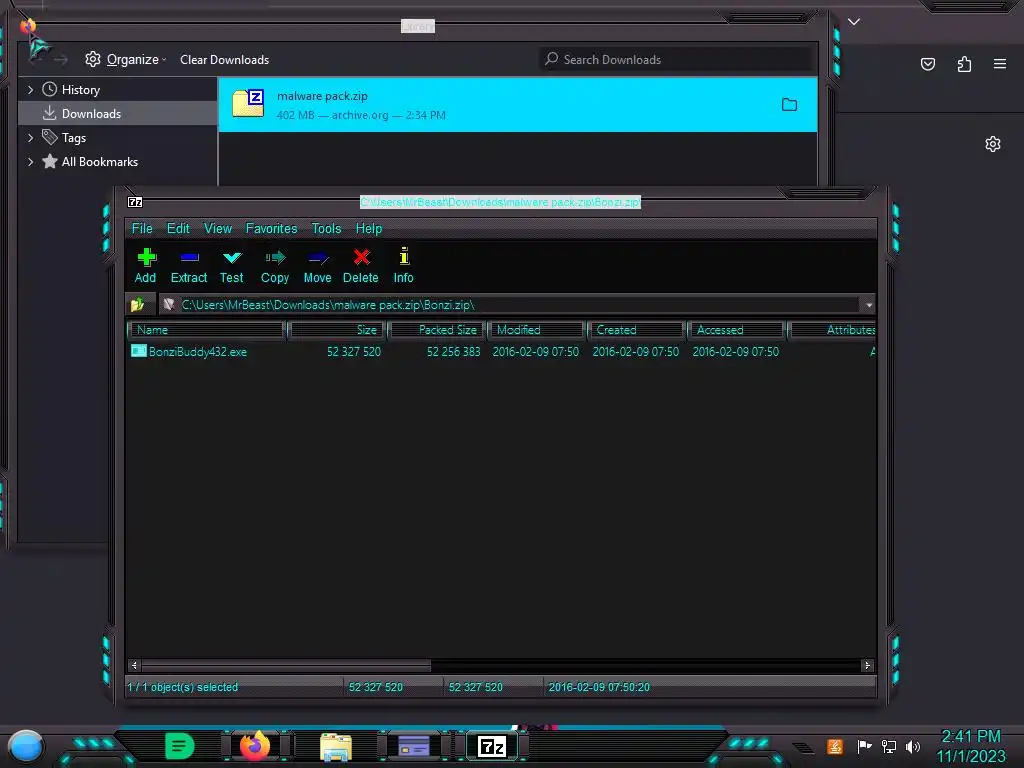
Task: Open the View menu
Action: pos(217,229)
